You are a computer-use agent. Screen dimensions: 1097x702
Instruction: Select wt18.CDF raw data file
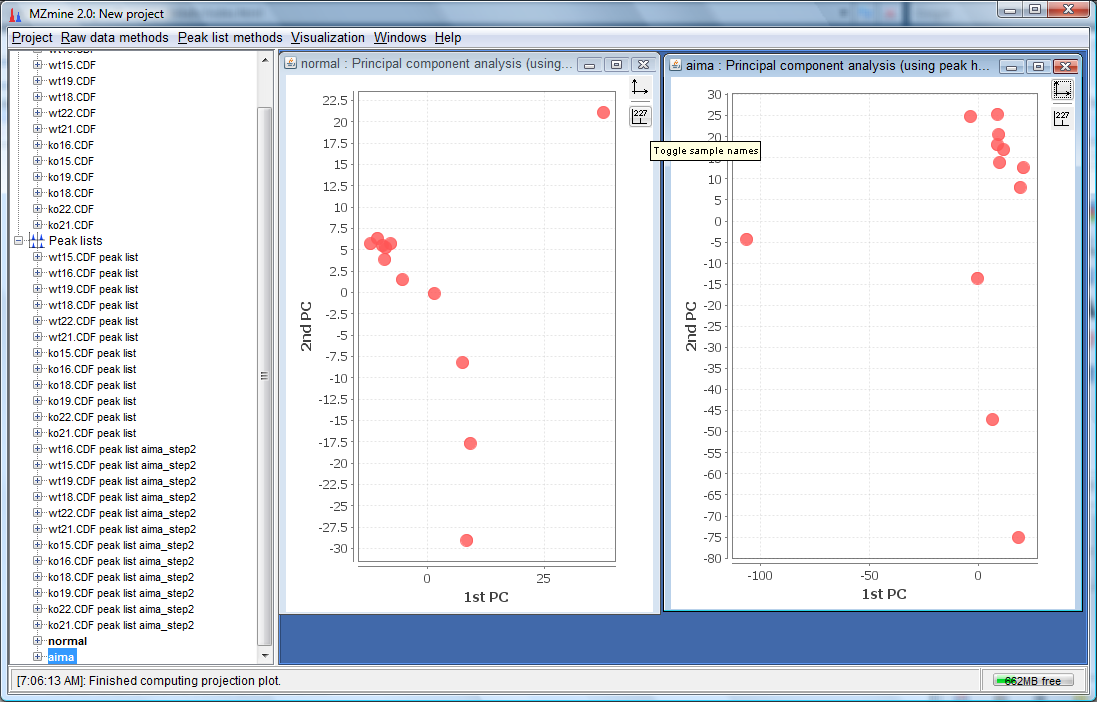[72, 97]
